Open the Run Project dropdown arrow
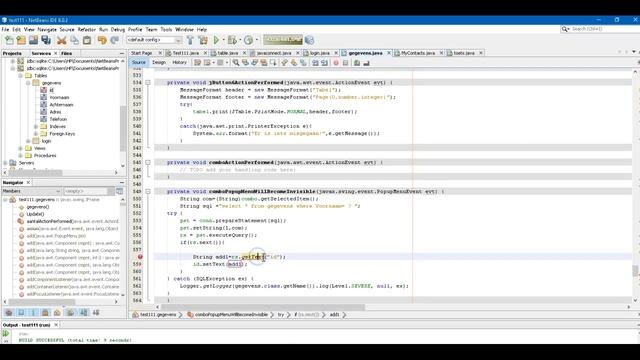Viewport: 640px width, 360px height. click(223, 40)
